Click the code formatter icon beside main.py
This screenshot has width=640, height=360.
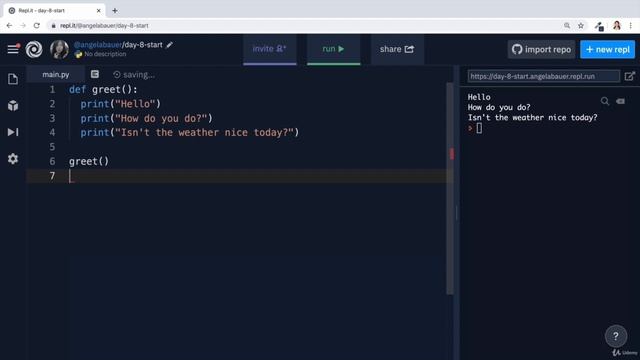[x=95, y=74]
